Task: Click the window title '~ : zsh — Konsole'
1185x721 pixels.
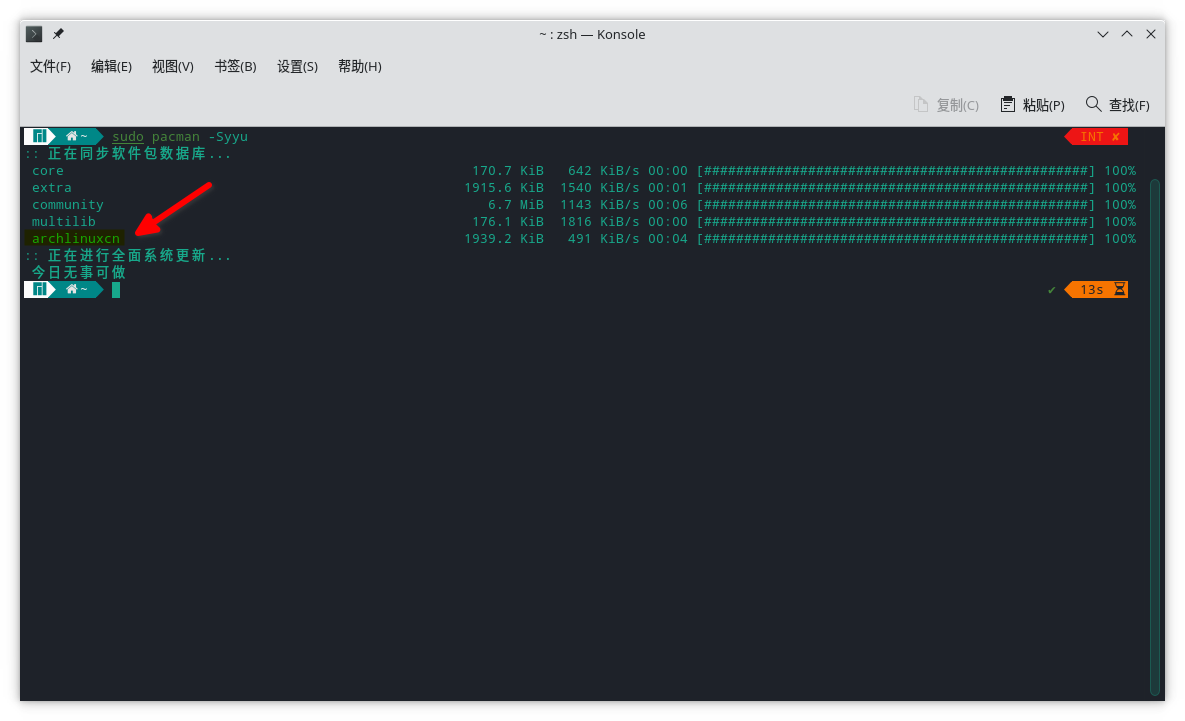Action: tap(592, 34)
